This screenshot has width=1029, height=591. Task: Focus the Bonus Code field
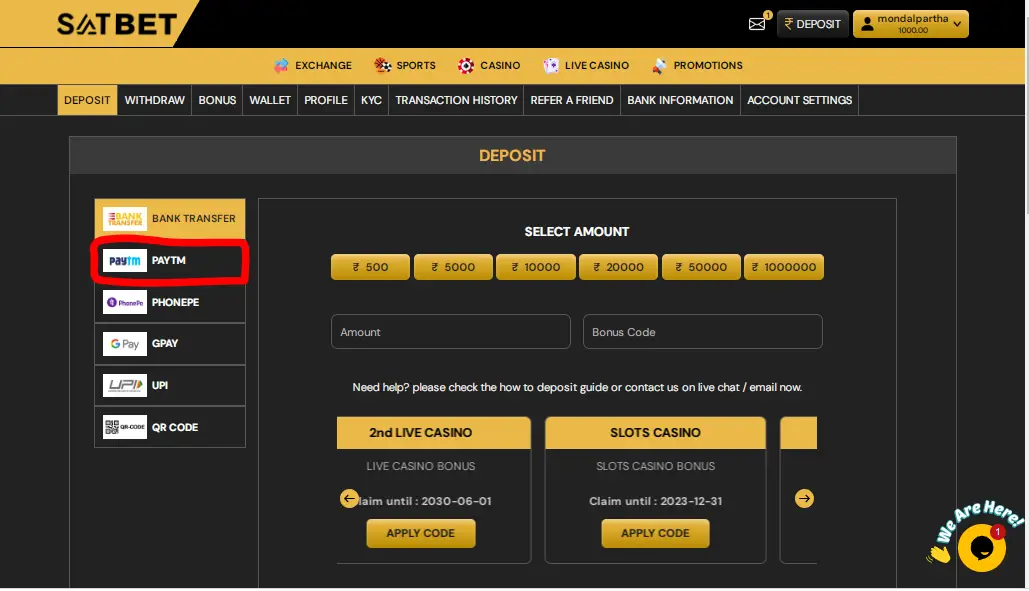pyautogui.click(x=702, y=332)
